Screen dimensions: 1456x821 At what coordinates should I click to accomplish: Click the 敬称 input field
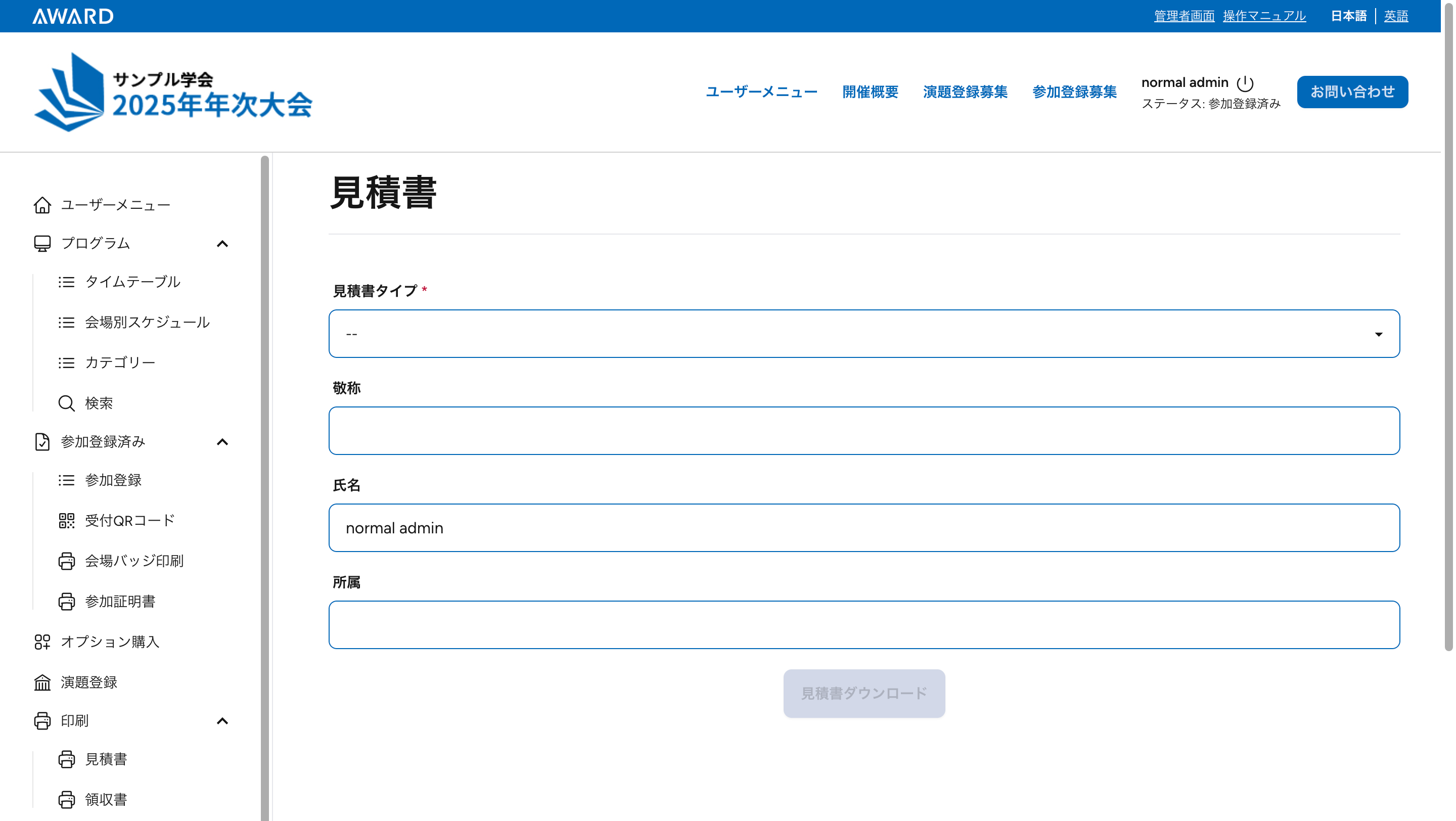tap(864, 431)
